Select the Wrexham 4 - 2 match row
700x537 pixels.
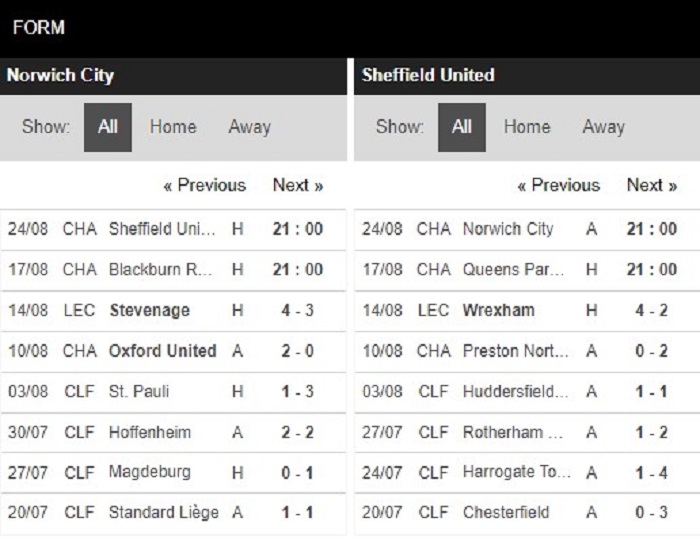[x=527, y=310]
